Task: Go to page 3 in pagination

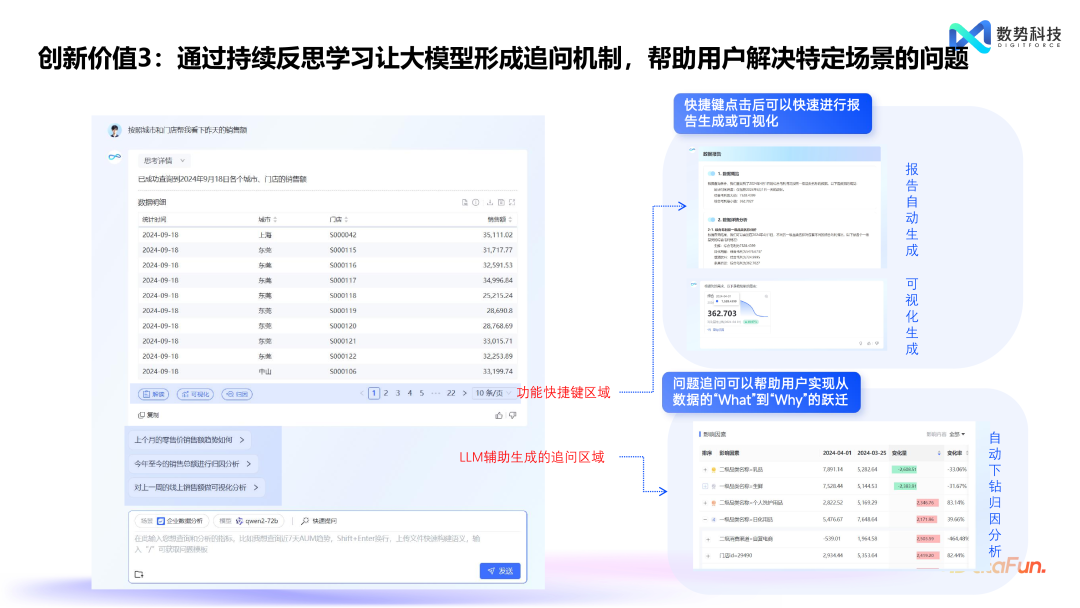Action: 397,393
